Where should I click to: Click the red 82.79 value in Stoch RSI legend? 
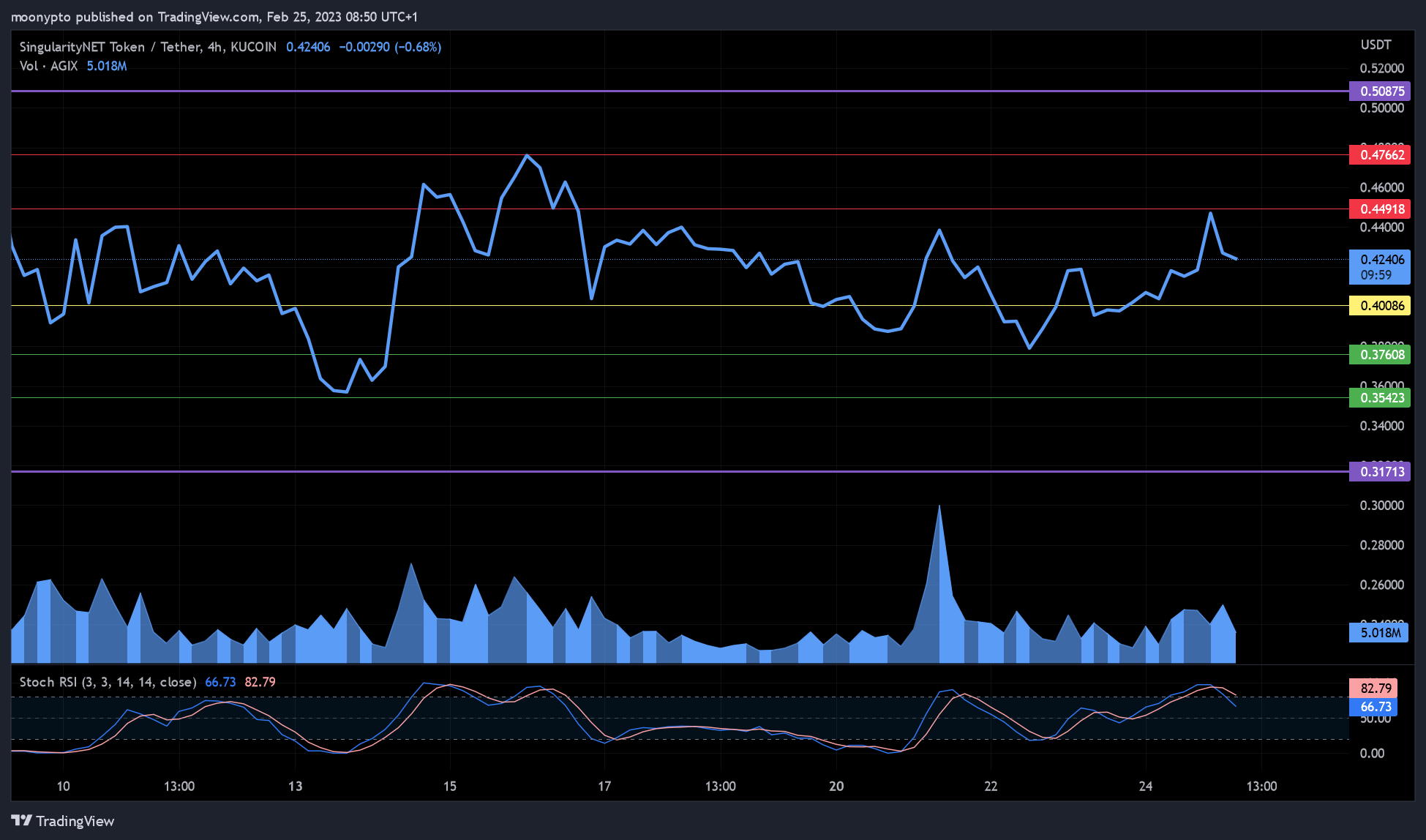point(260,682)
